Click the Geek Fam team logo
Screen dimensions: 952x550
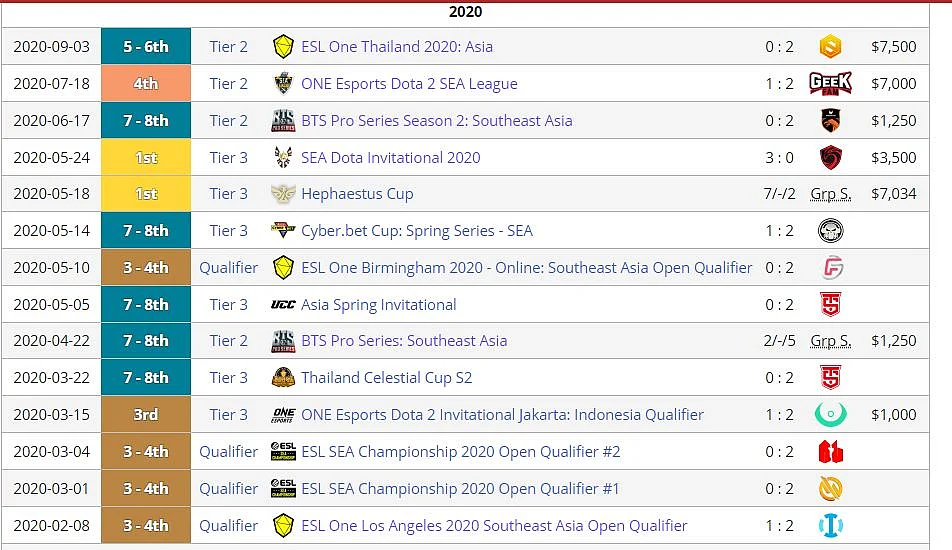click(830, 83)
